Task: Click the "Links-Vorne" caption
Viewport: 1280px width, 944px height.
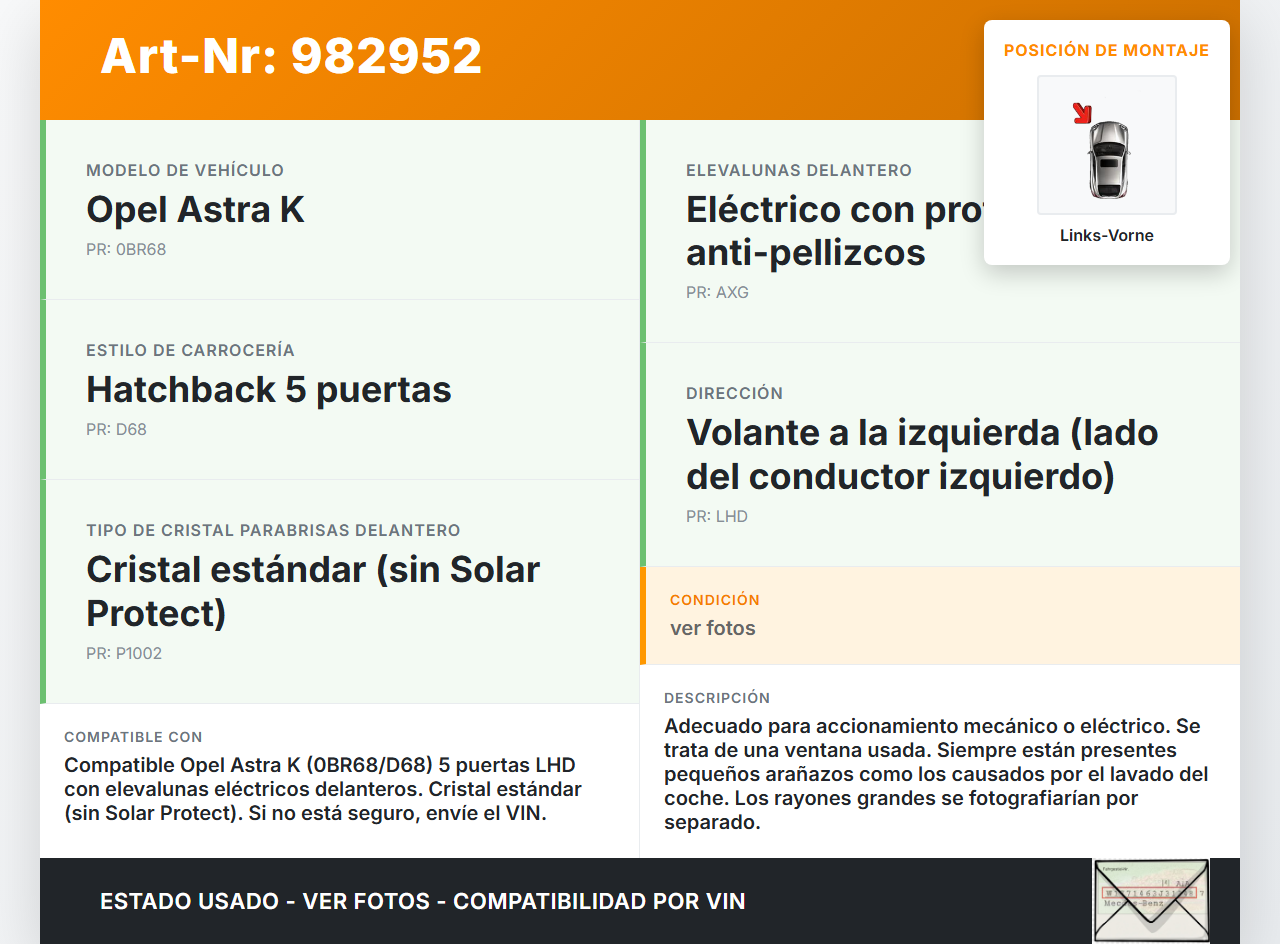Action: tap(1107, 236)
